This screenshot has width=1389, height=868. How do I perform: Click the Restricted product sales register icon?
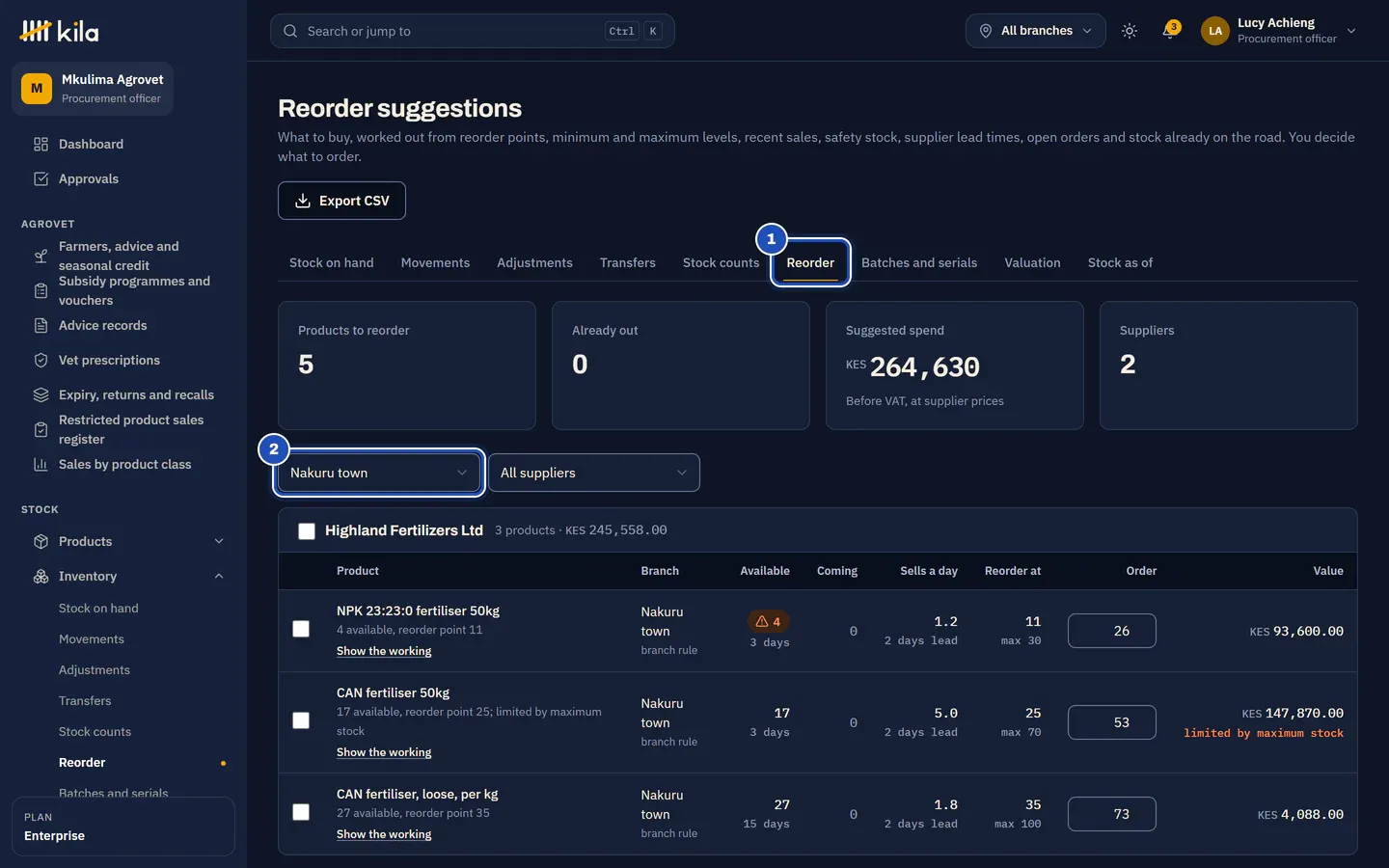point(41,430)
